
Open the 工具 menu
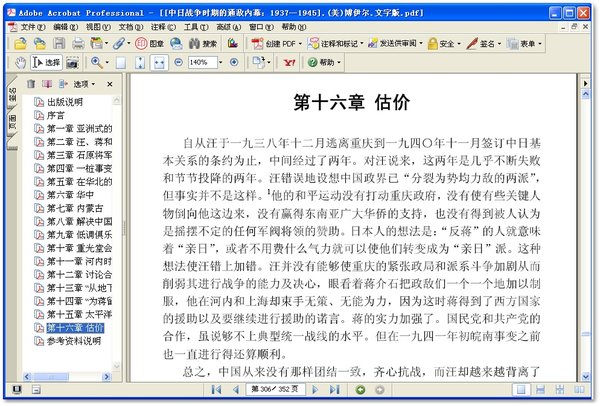click(196, 27)
